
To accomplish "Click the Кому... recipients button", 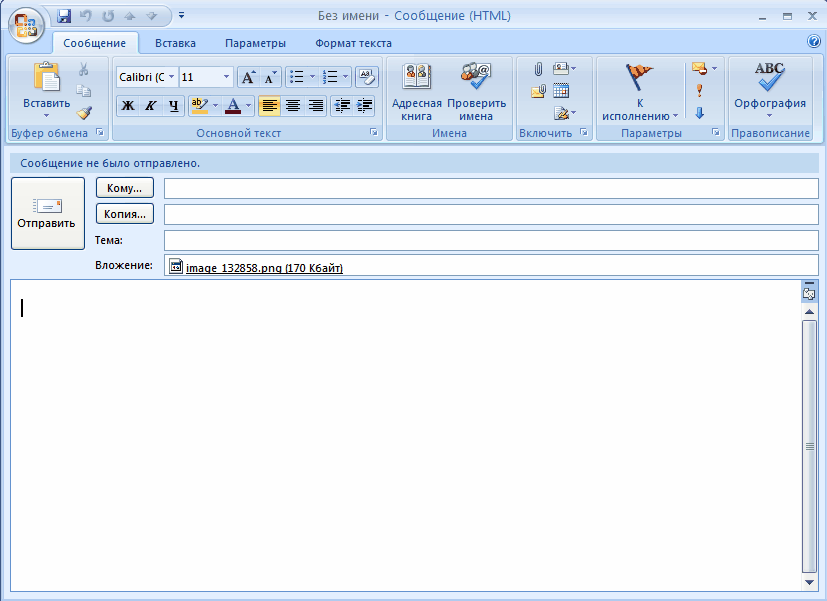I will tap(125, 188).
